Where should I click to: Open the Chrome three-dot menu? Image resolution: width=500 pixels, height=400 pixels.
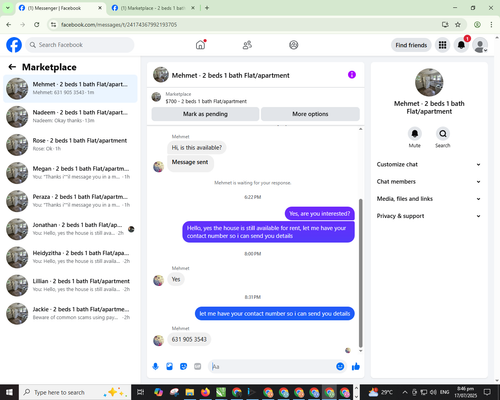[x=491, y=25]
